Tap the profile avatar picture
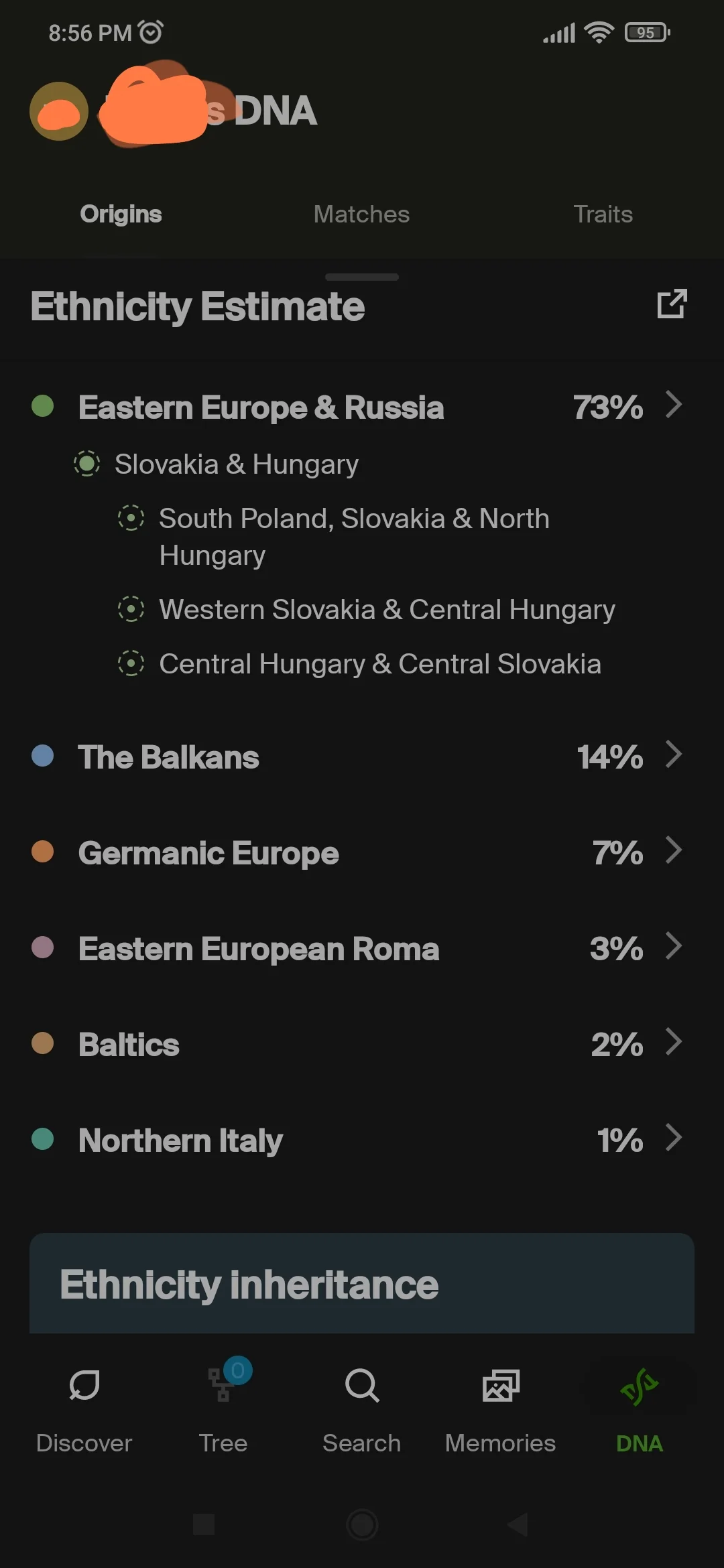This screenshot has height=1568, width=724. pos(58,112)
